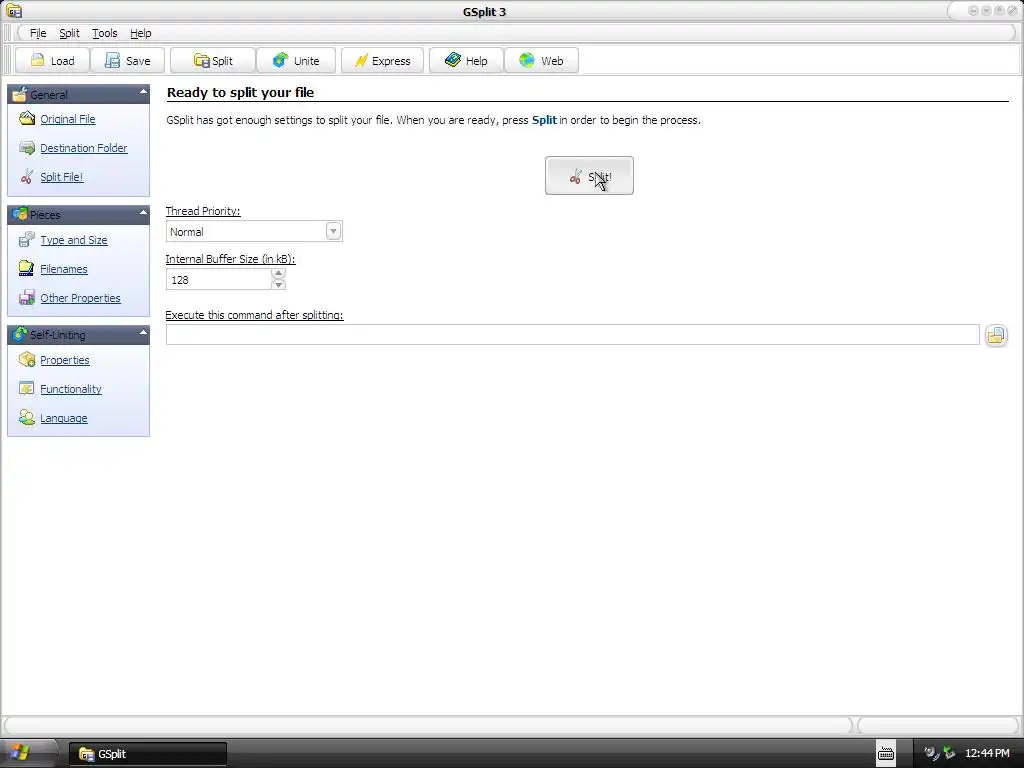Click the Original File icon in sidebar

[x=27, y=118]
